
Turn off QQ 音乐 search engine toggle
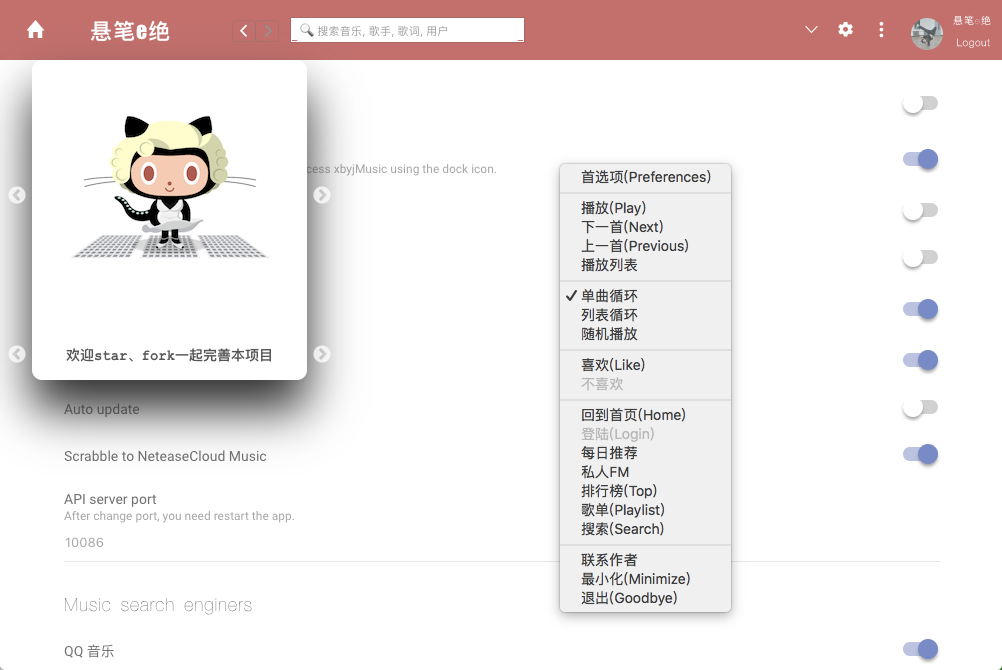[920, 649]
